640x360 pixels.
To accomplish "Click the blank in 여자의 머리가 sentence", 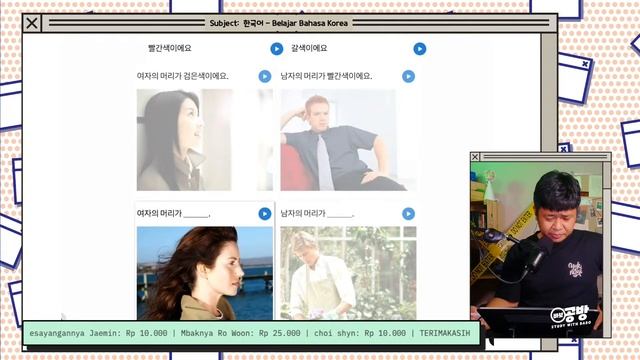I will click(196, 214).
